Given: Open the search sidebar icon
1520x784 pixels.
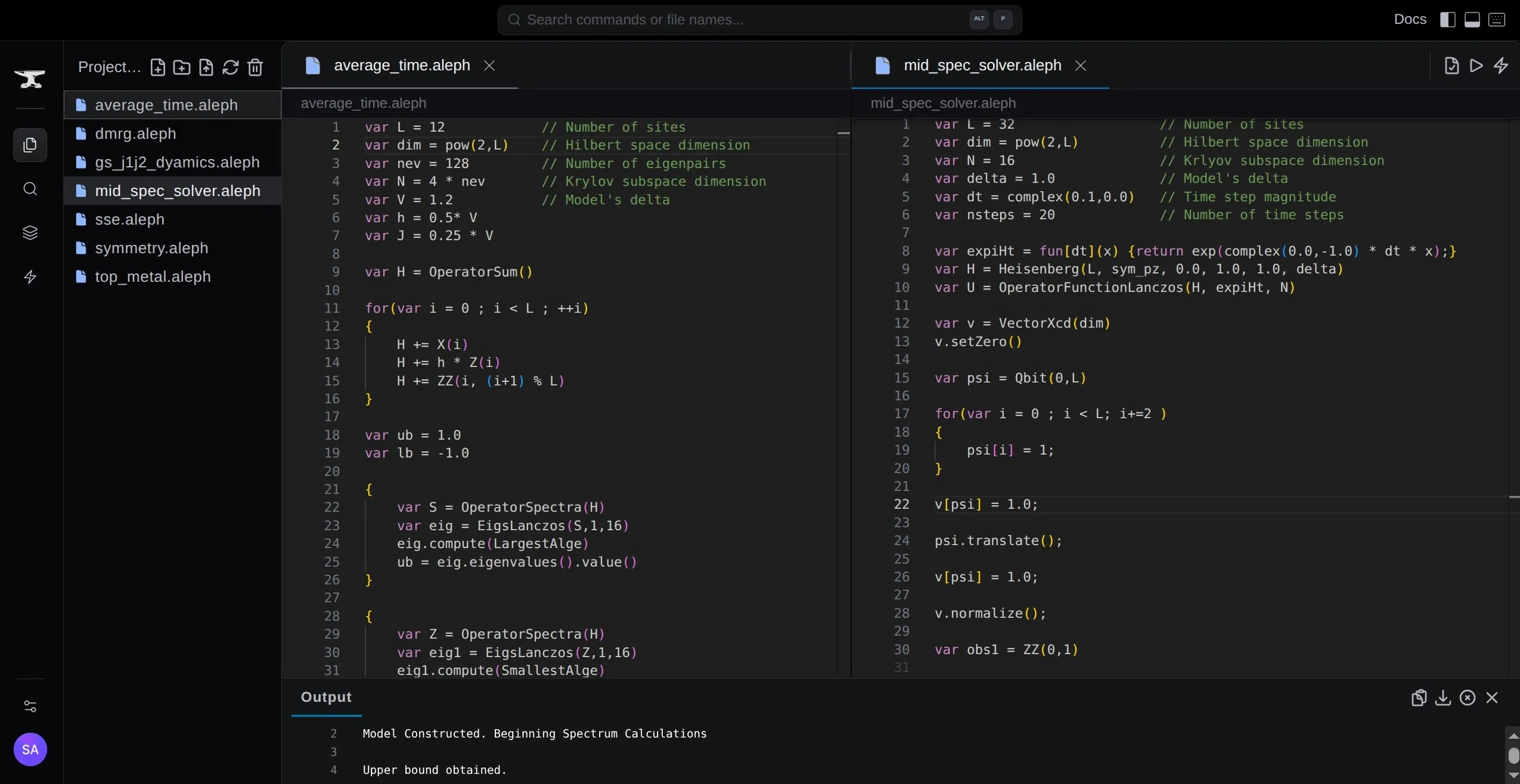Looking at the screenshot, I should tap(30, 189).
